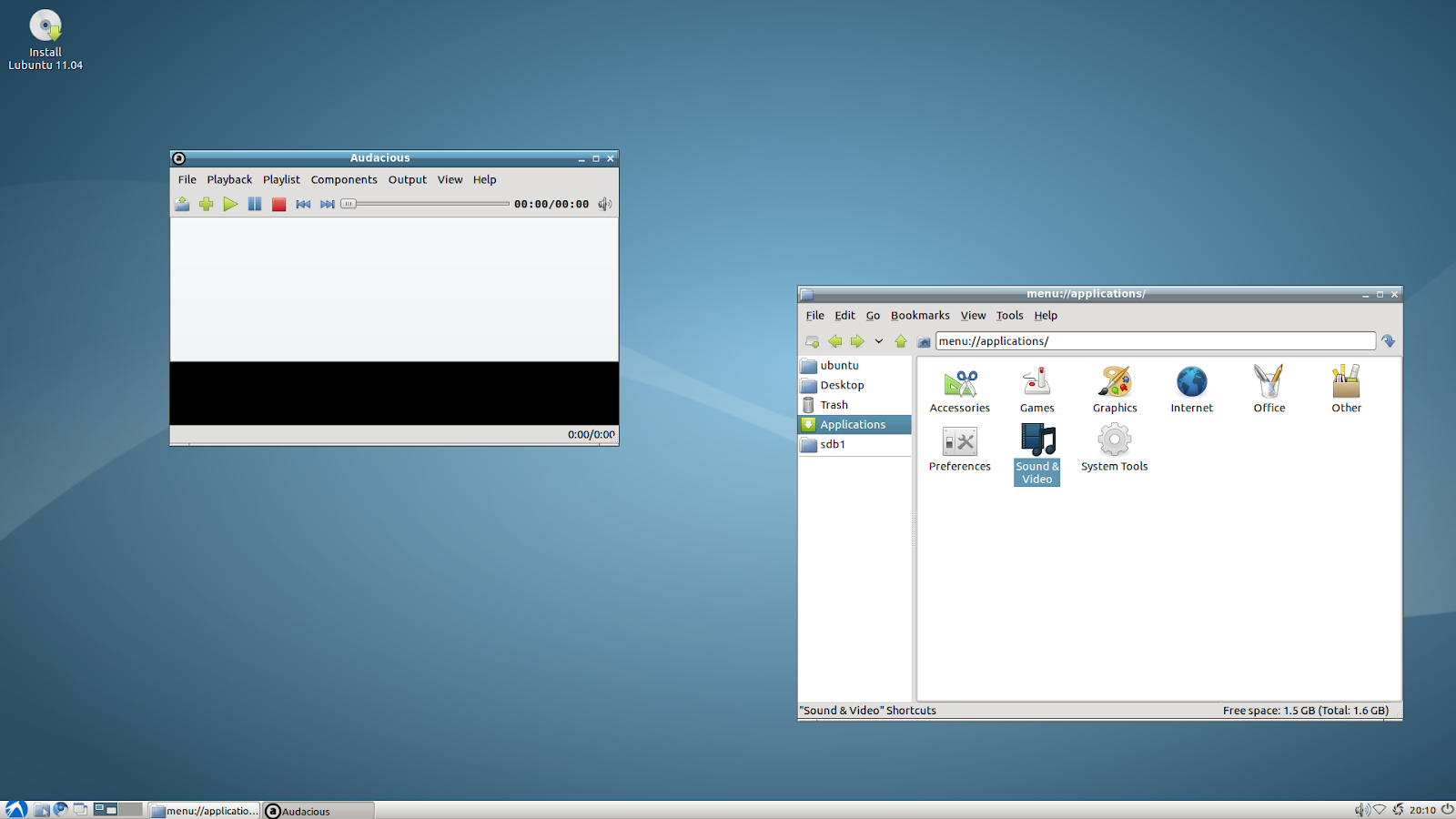Switch to Audacious taskbar window button
Screen dimensions: 1456x819
(x=318, y=810)
